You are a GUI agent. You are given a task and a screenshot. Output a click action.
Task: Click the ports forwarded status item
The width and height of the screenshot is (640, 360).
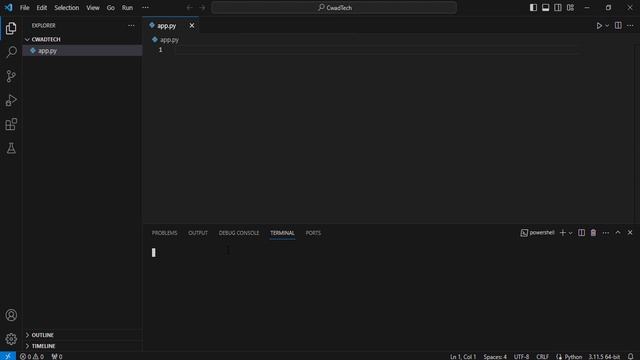click(x=57, y=356)
